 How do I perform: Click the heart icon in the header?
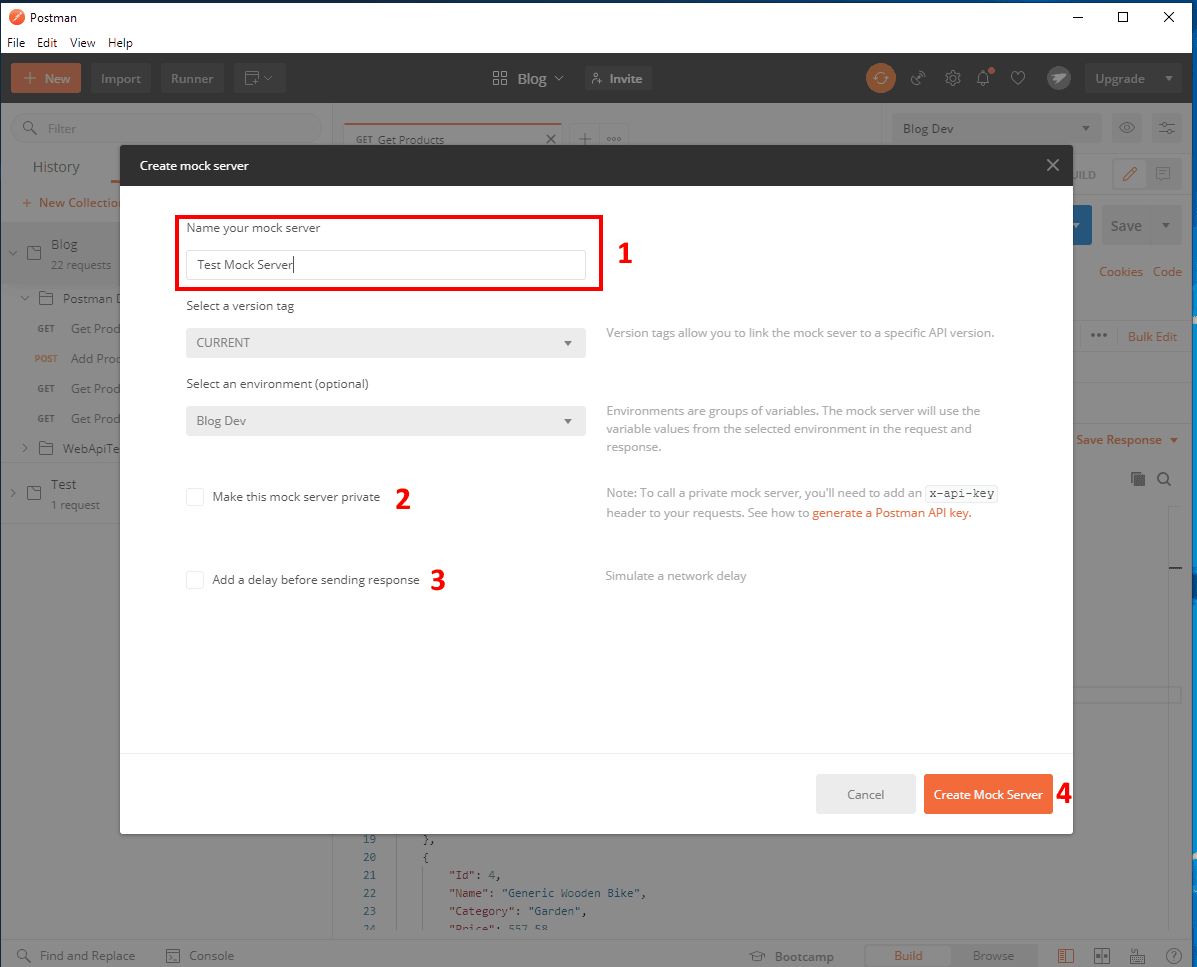(x=1018, y=78)
